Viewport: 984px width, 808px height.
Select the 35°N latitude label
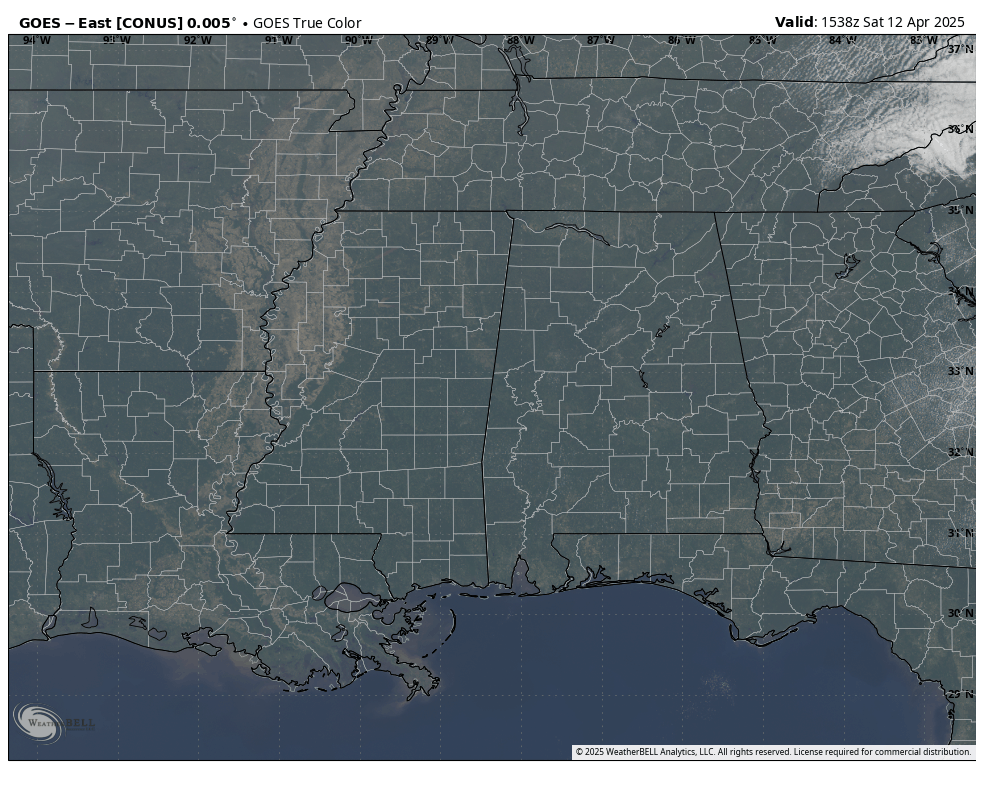tap(960, 210)
